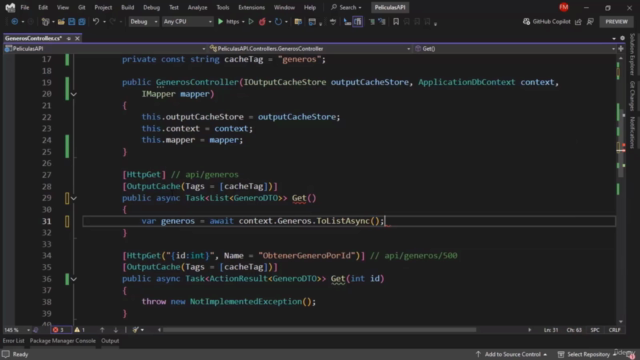
Task: Click the Save All icon
Action: point(82,22)
